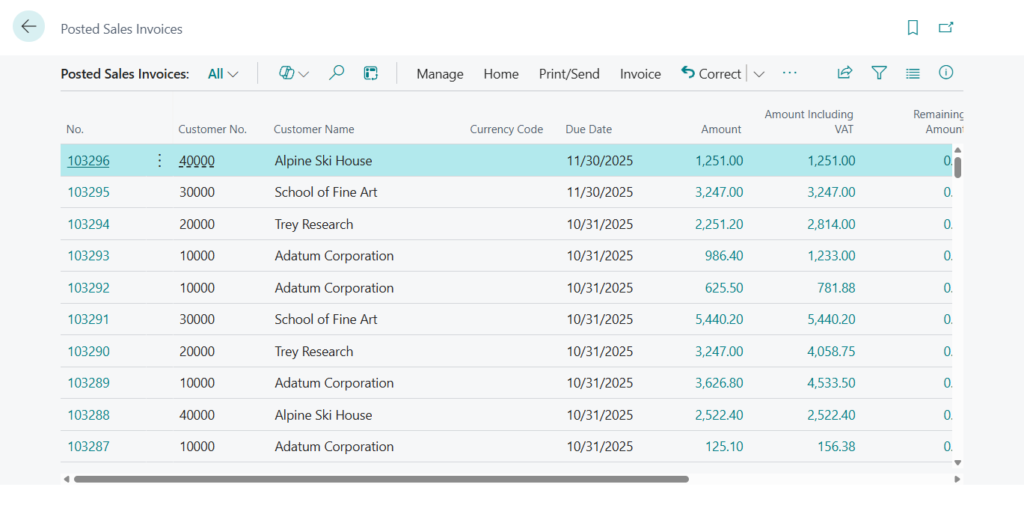The height and width of the screenshot is (505, 1024).
Task: Open the filter pane funnel icon
Action: coord(879,73)
